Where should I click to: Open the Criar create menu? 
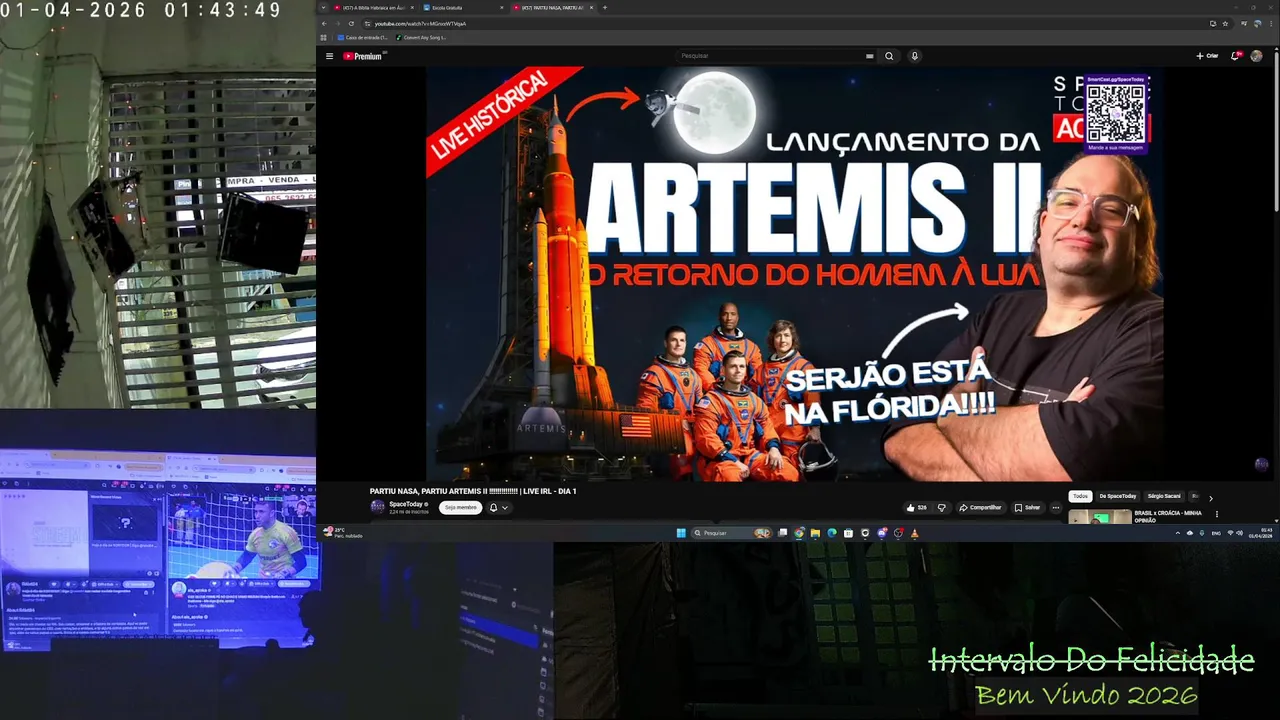[x=1207, y=56]
